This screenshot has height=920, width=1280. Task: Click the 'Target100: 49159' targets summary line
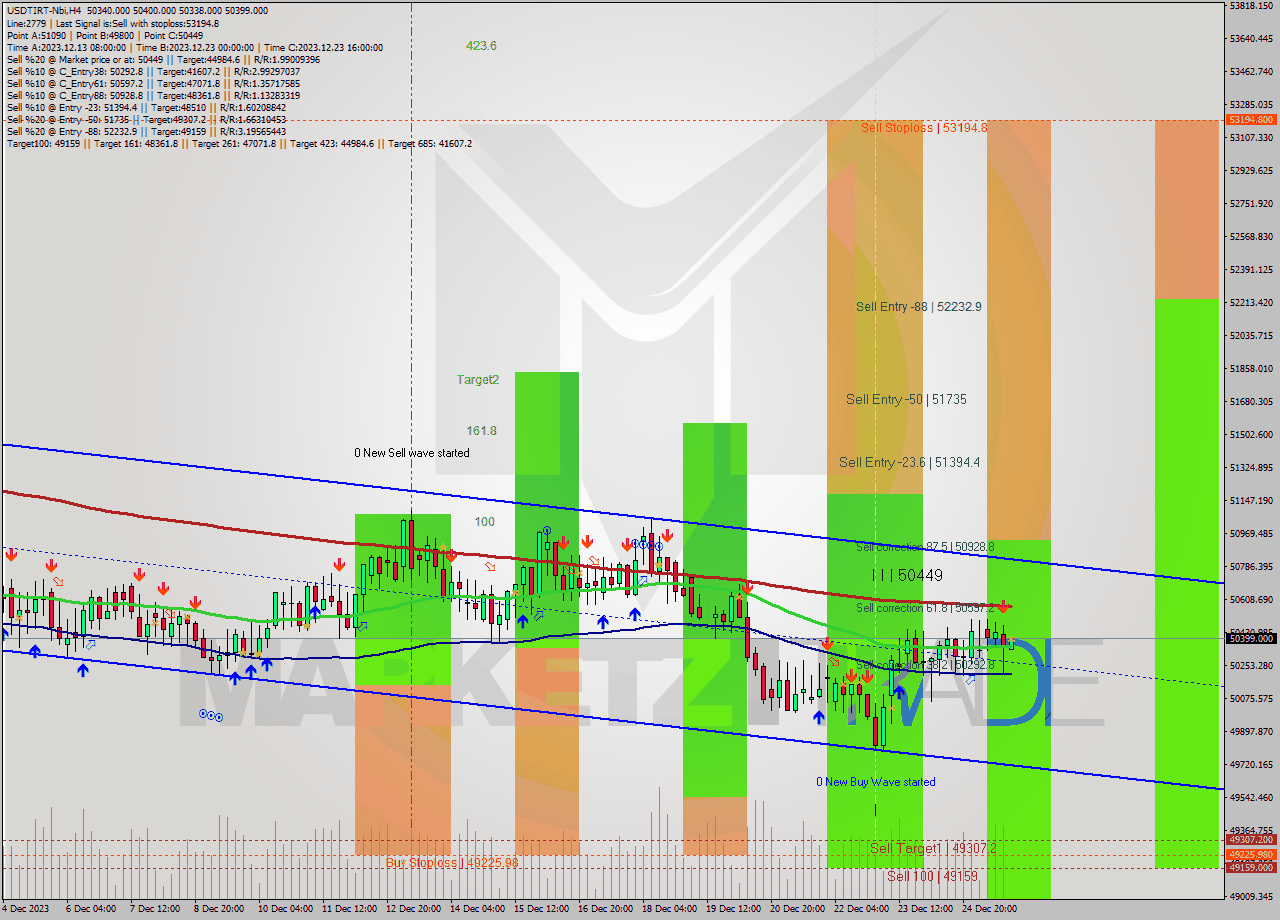pos(239,143)
